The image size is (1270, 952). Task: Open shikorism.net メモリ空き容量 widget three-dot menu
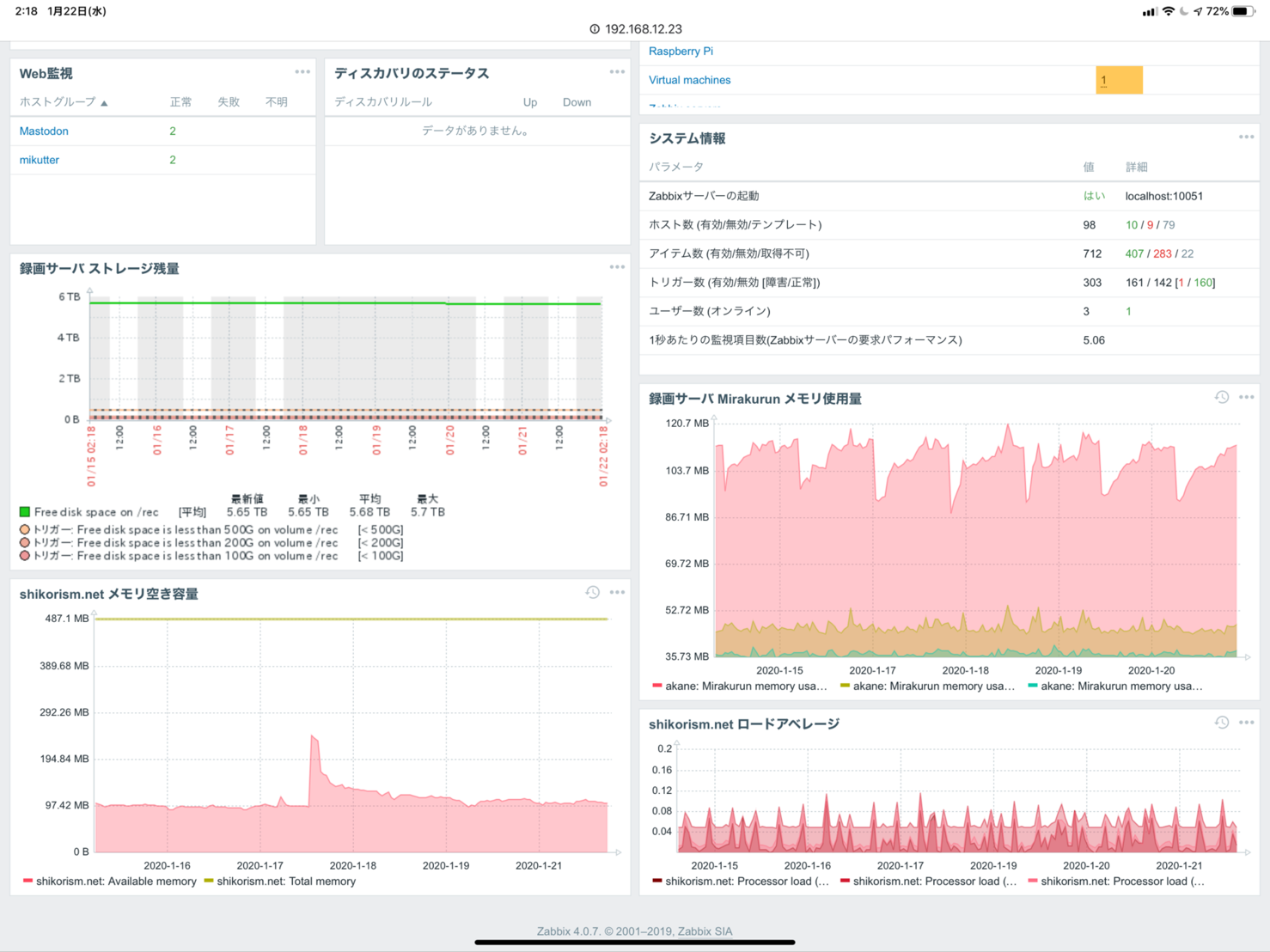coord(617,592)
